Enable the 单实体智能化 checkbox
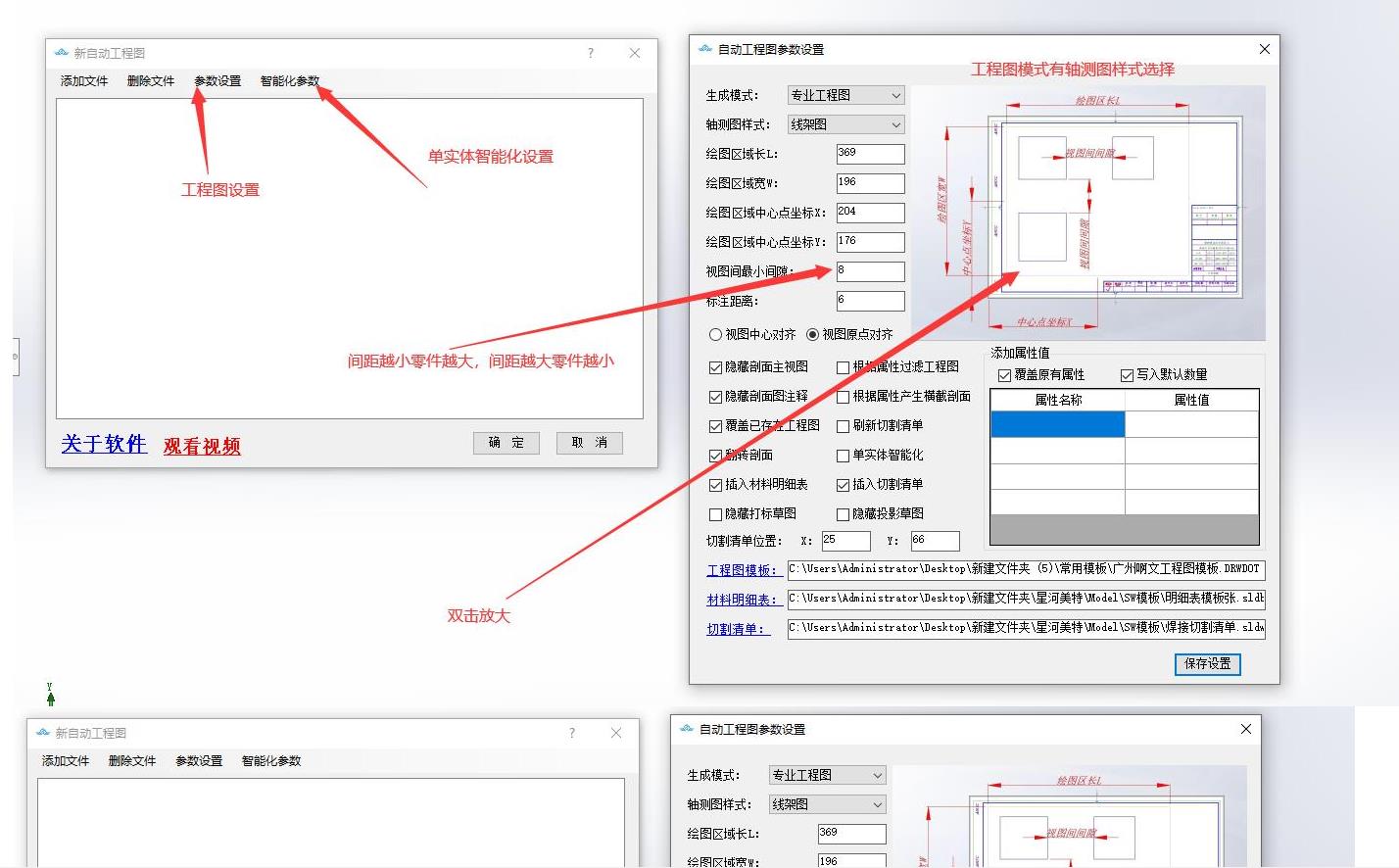1399x868 pixels. [843, 456]
